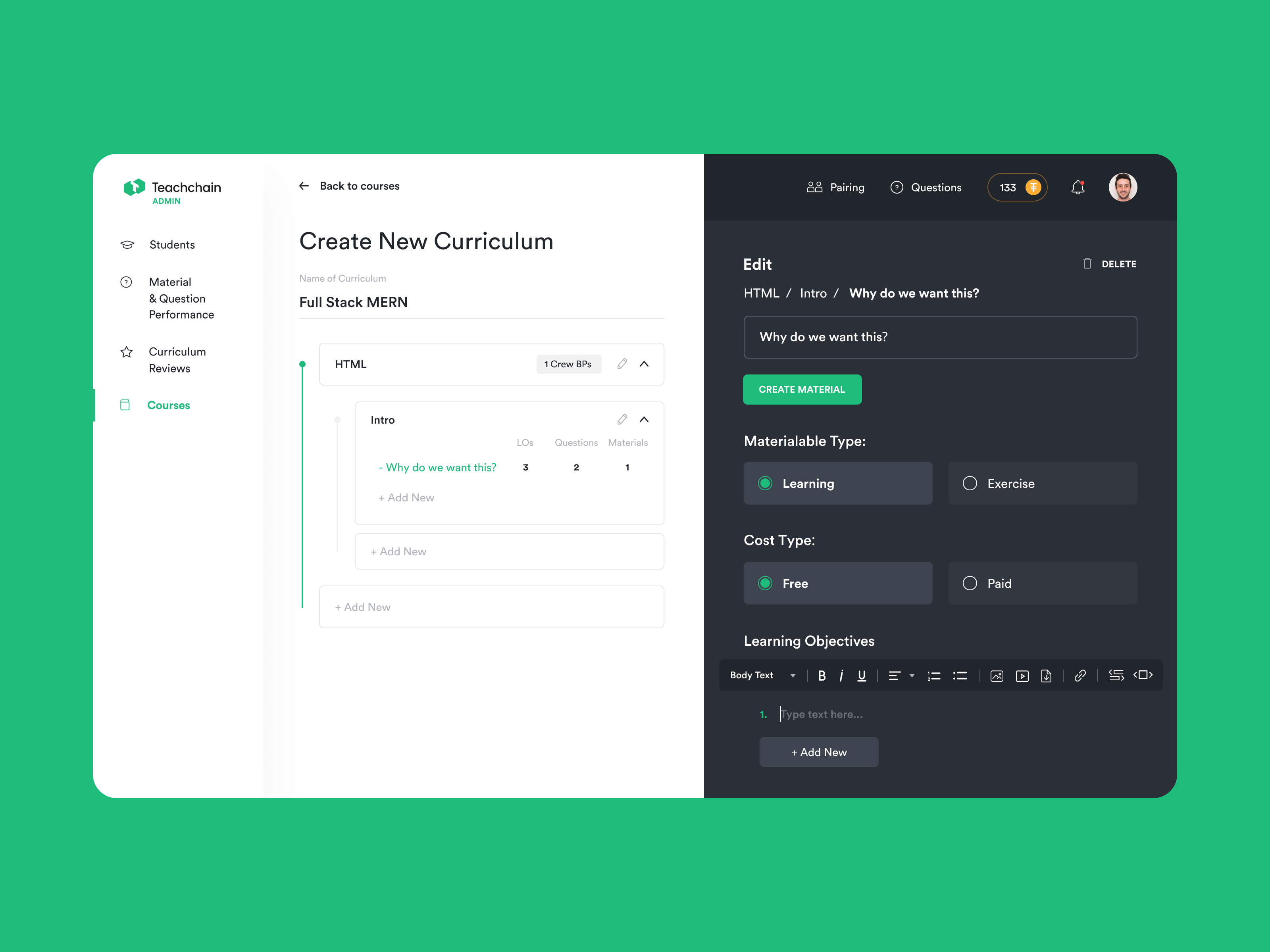
Task: Open Curriculum Reviews from the sidebar
Action: pyautogui.click(x=177, y=360)
